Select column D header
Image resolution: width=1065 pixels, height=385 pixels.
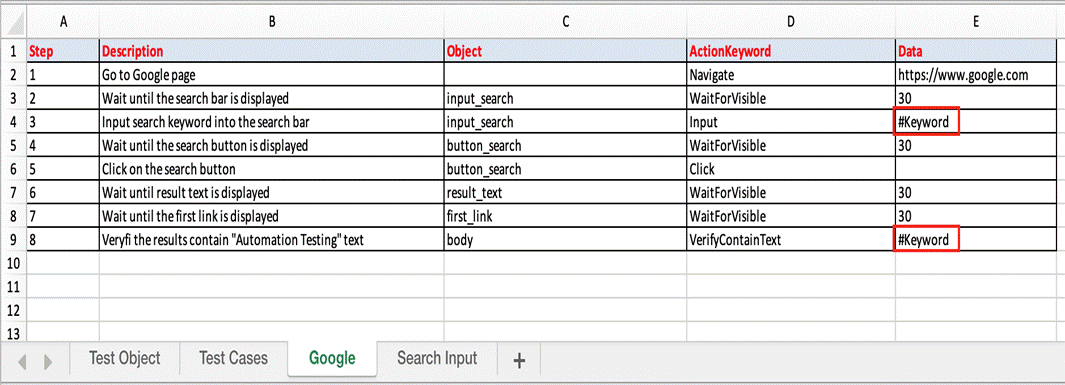click(x=791, y=22)
